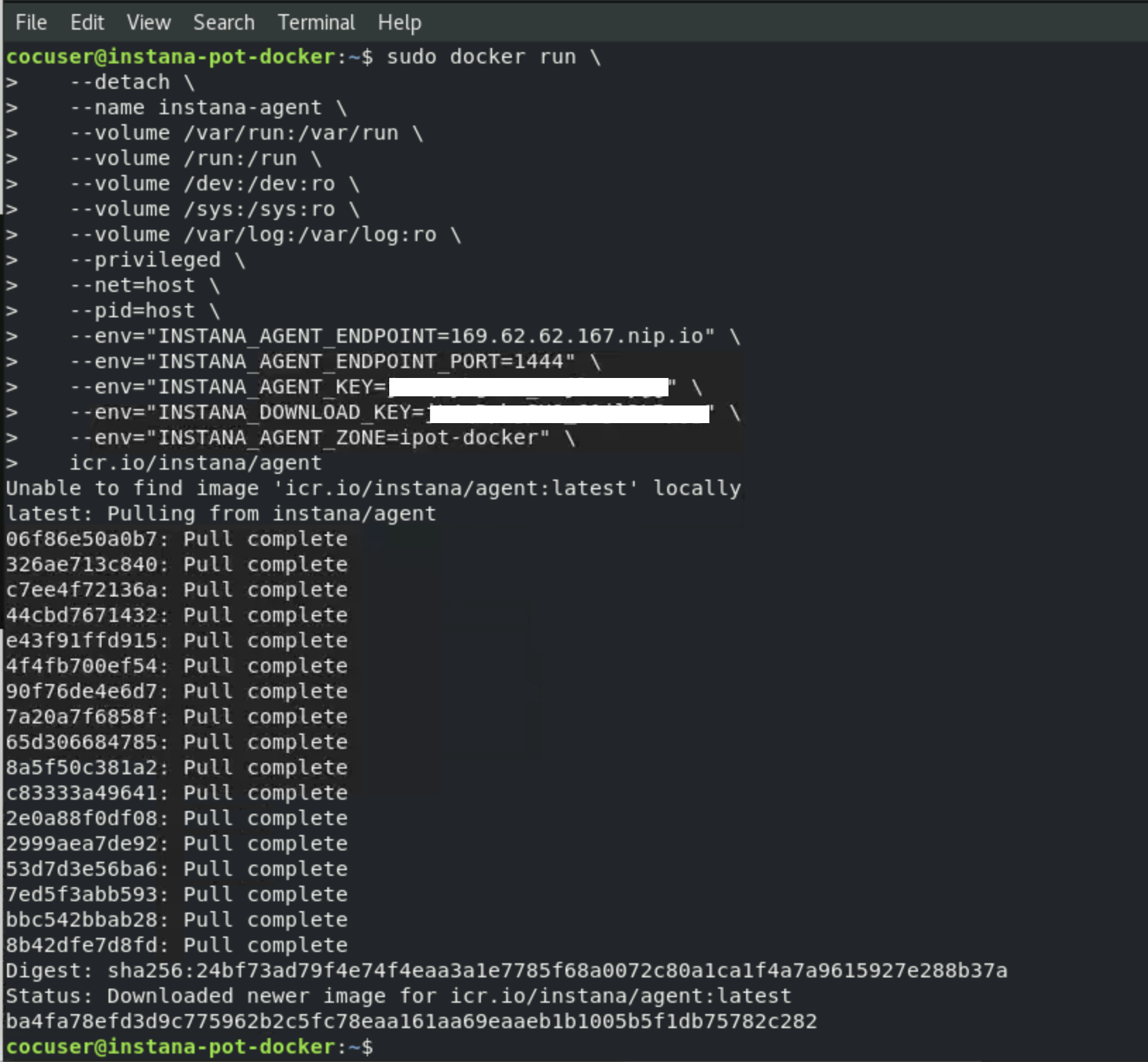Click the '--volume /var/run:/var/run' line
The width and height of the screenshot is (1148, 1062).
pos(246,133)
